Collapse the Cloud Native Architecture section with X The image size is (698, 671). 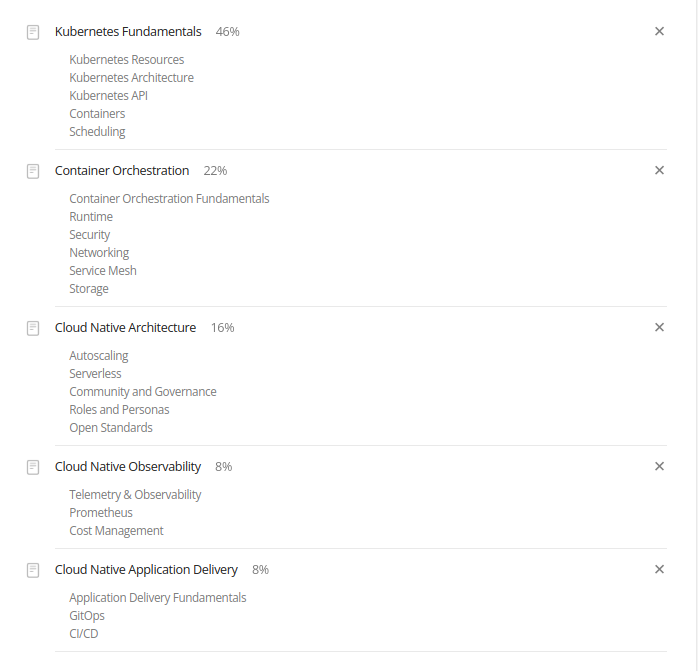[659, 327]
